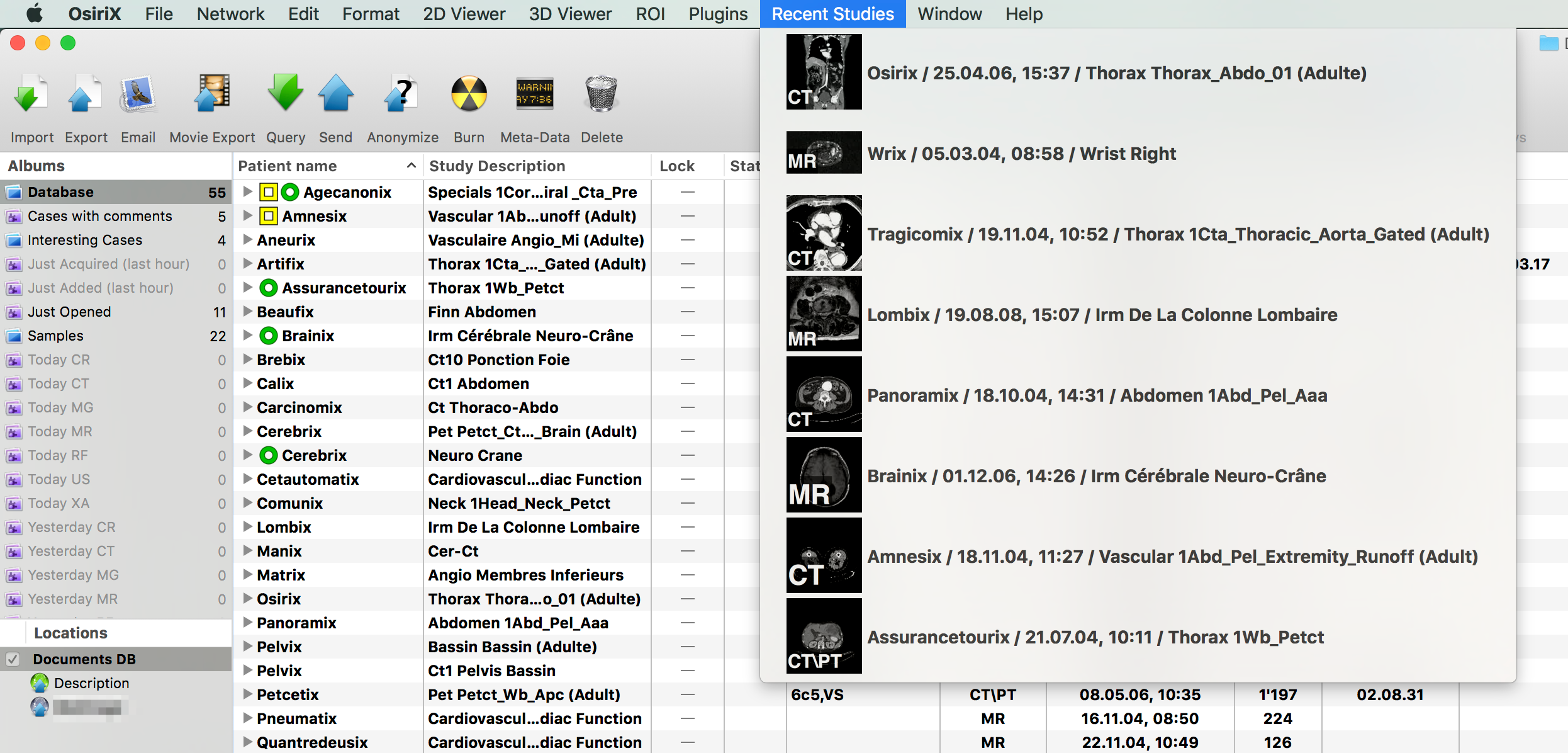Click the Cases with comments smart album icon
This screenshot has width=1568, height=753.
click(x=14, y=217)
